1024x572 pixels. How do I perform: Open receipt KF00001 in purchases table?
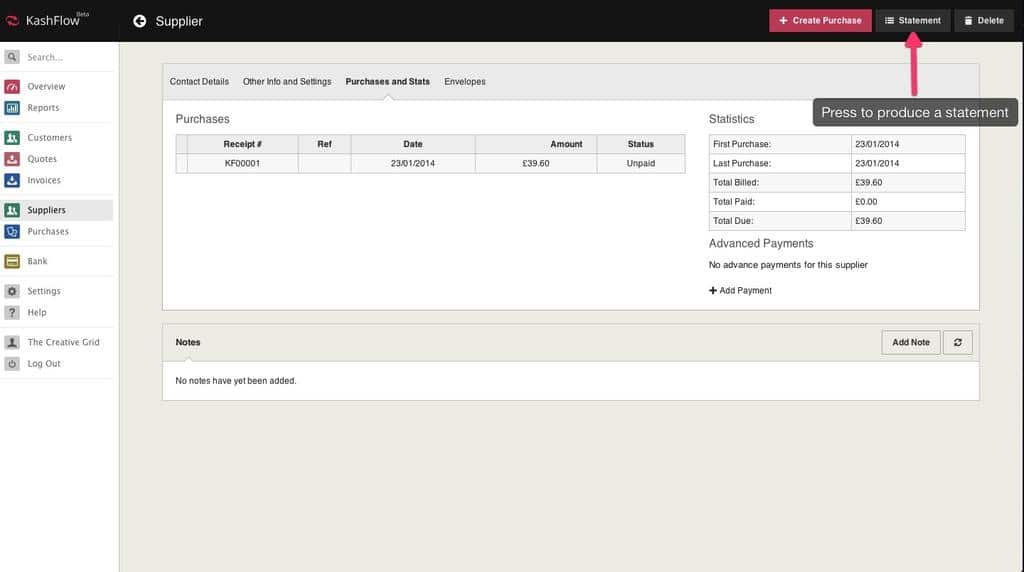click(x=242, y=163)
